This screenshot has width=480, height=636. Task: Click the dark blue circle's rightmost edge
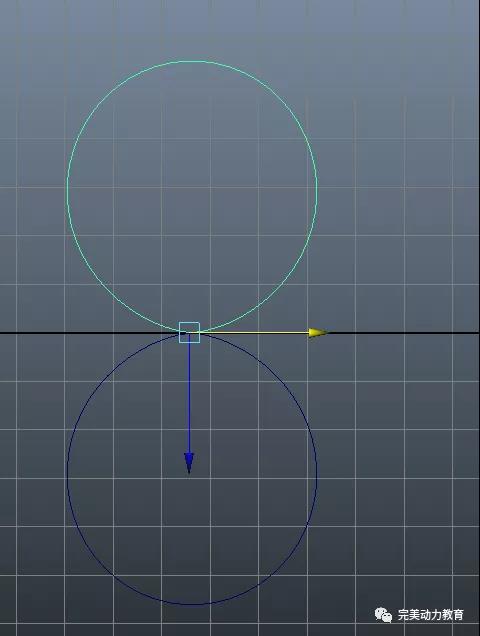click(316, 471)
